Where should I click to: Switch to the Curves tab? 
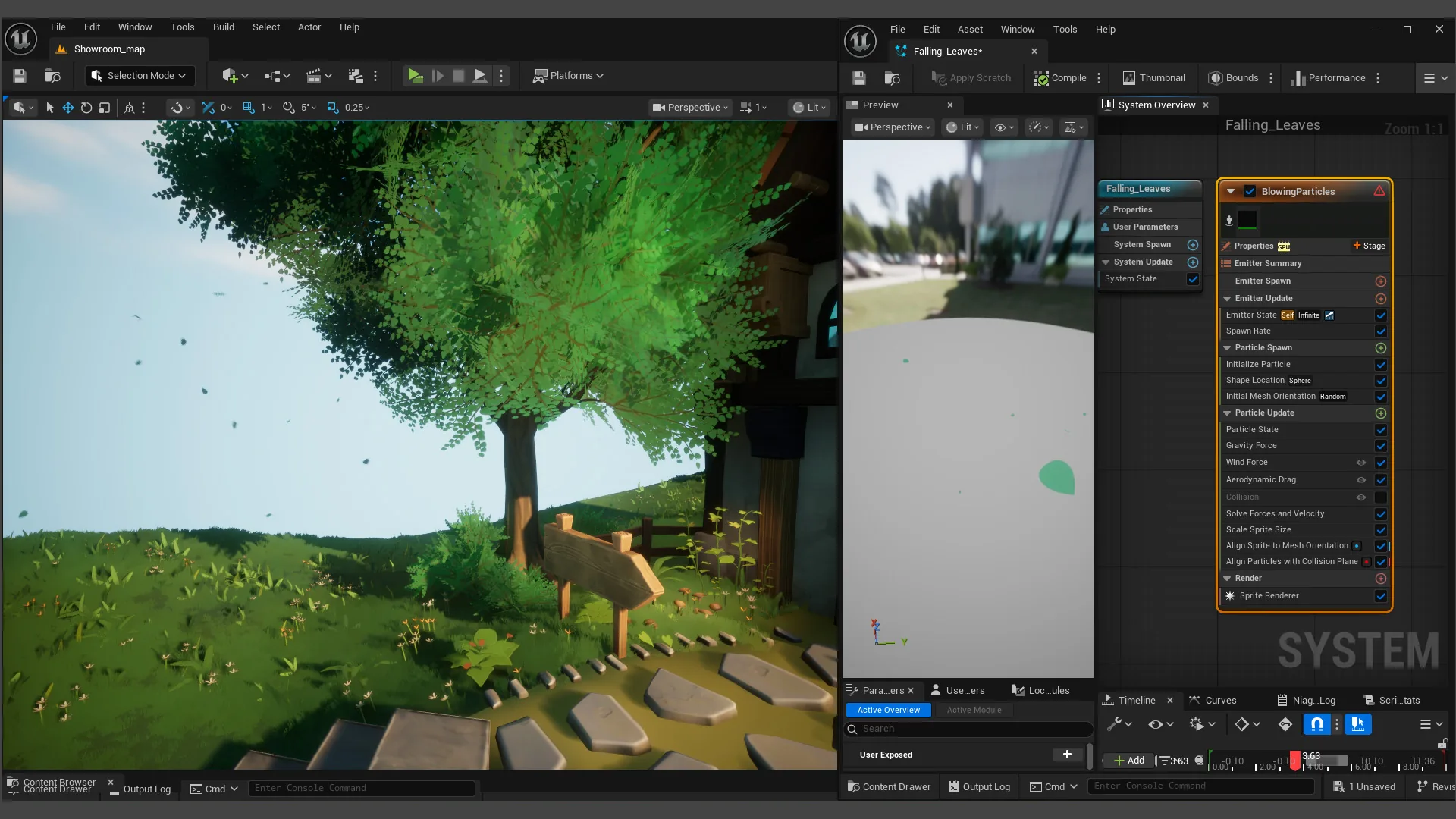coord(1213,701)
